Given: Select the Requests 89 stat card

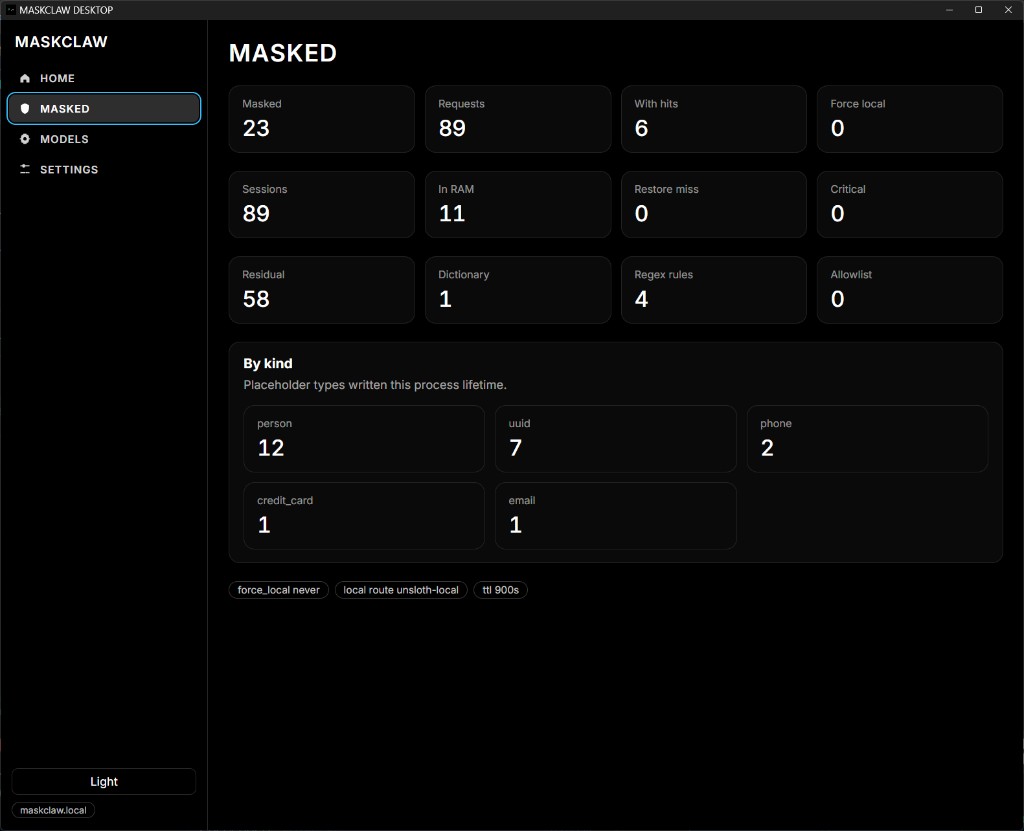Looking at the screenshot, I should [518, 119].
